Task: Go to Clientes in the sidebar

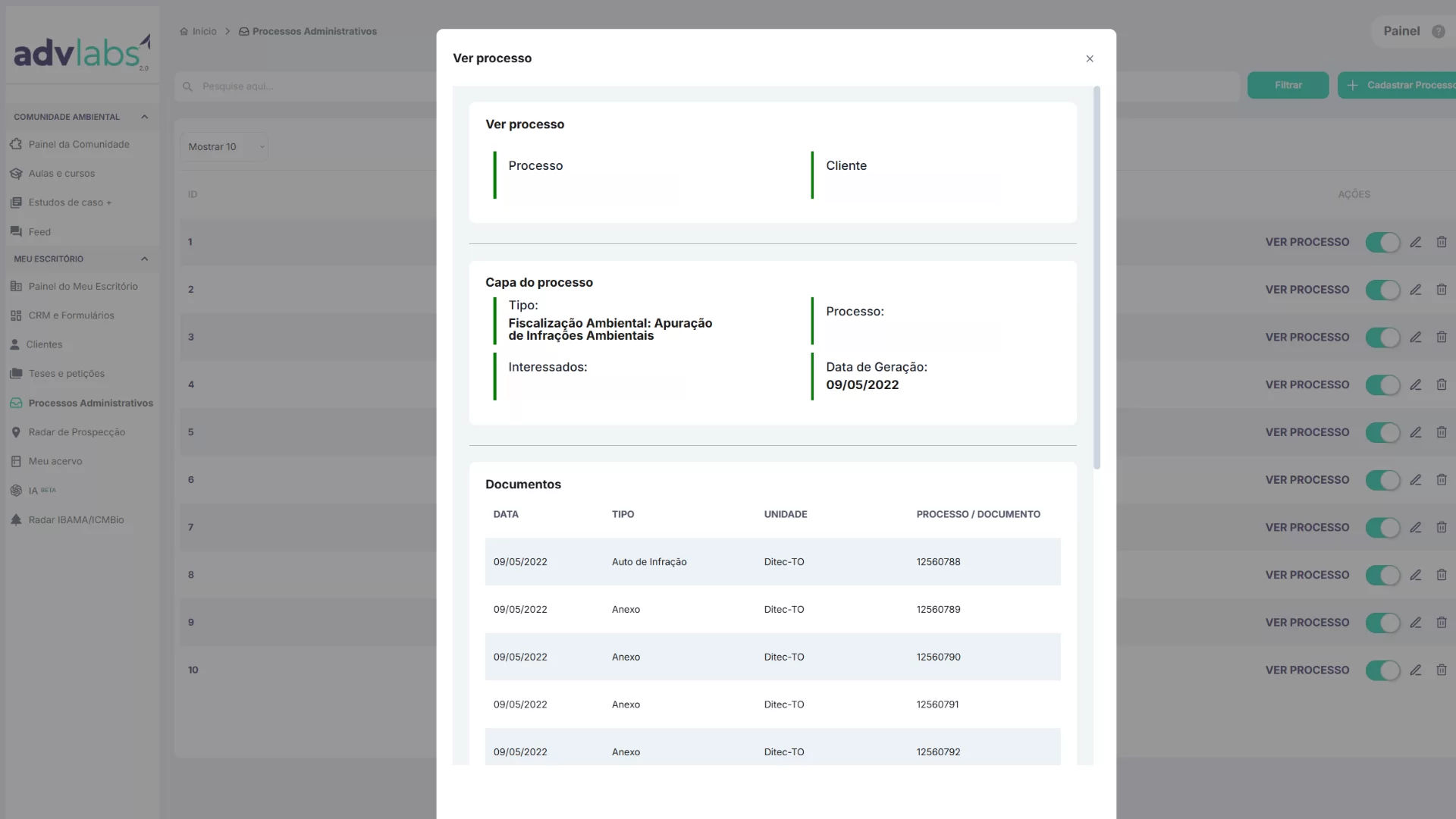Action: click(x=45, y=344)
